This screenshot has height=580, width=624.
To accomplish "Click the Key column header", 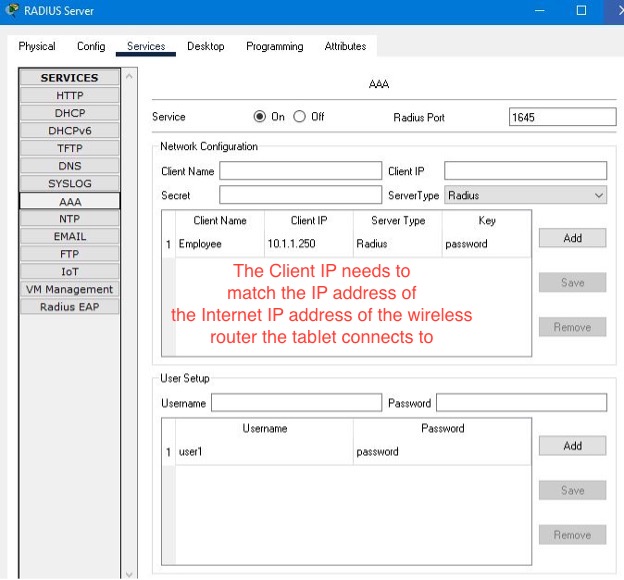I will pyautogui.click(x=487, y=221).
